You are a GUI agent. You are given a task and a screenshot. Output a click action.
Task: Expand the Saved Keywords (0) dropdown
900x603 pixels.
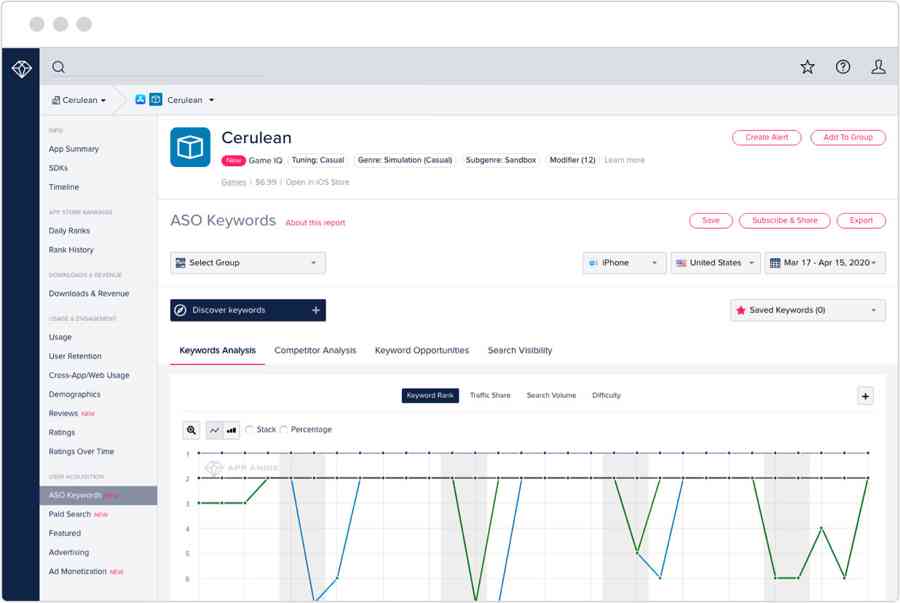[x=808, y=310]
